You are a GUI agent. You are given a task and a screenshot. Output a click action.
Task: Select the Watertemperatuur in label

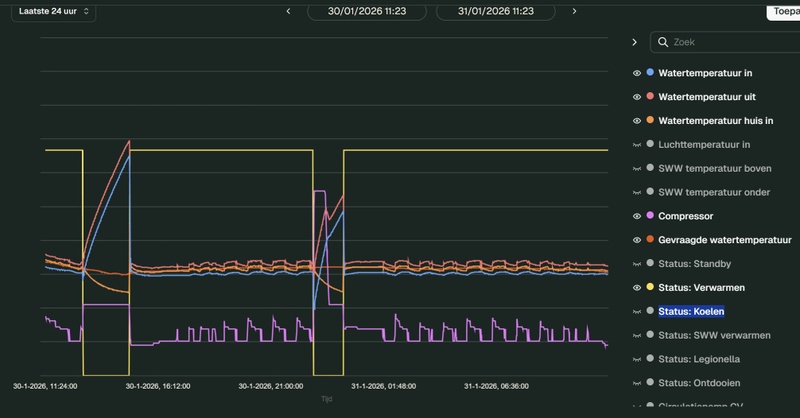[705, 73]
